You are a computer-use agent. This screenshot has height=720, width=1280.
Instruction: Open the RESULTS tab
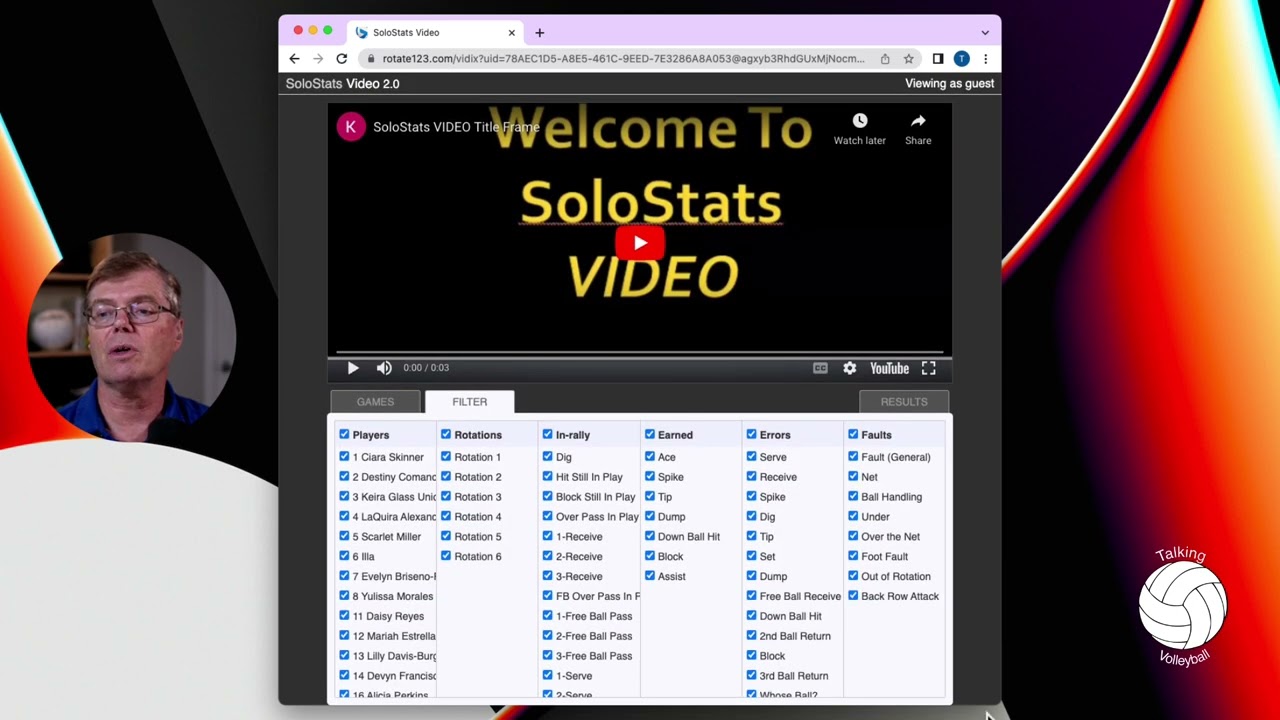click(x=904, y=402)
